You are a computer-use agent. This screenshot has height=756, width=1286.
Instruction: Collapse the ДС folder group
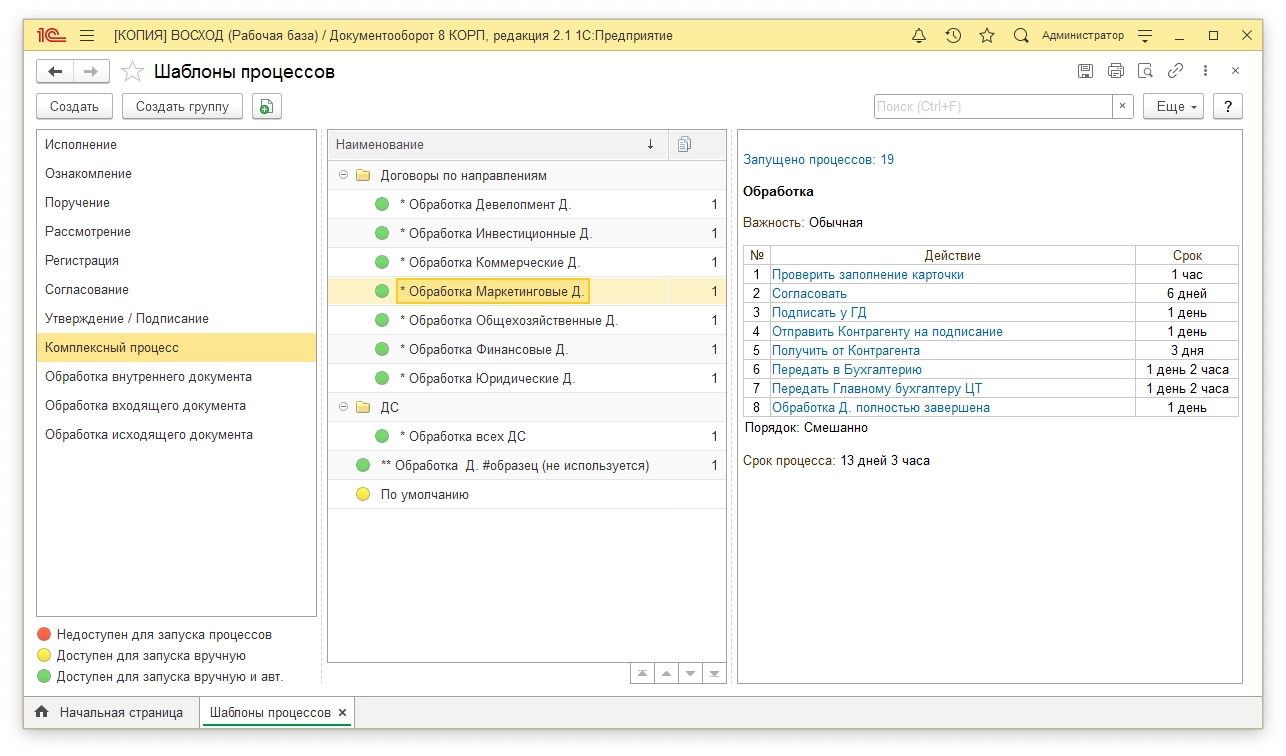343,407
